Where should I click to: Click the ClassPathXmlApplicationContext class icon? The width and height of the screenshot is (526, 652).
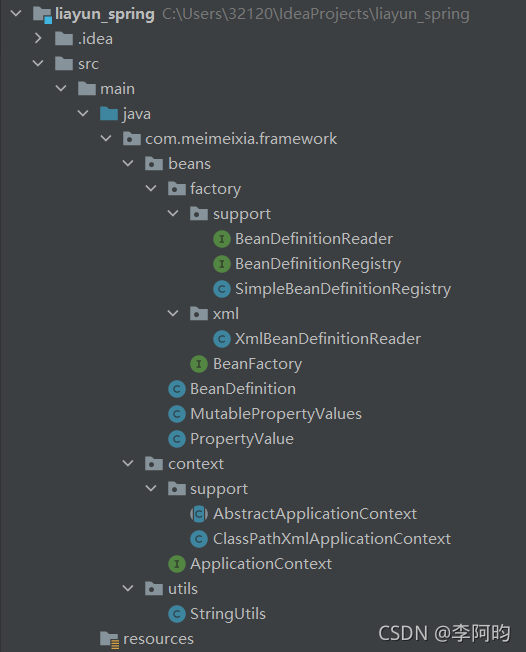point(199,539)
